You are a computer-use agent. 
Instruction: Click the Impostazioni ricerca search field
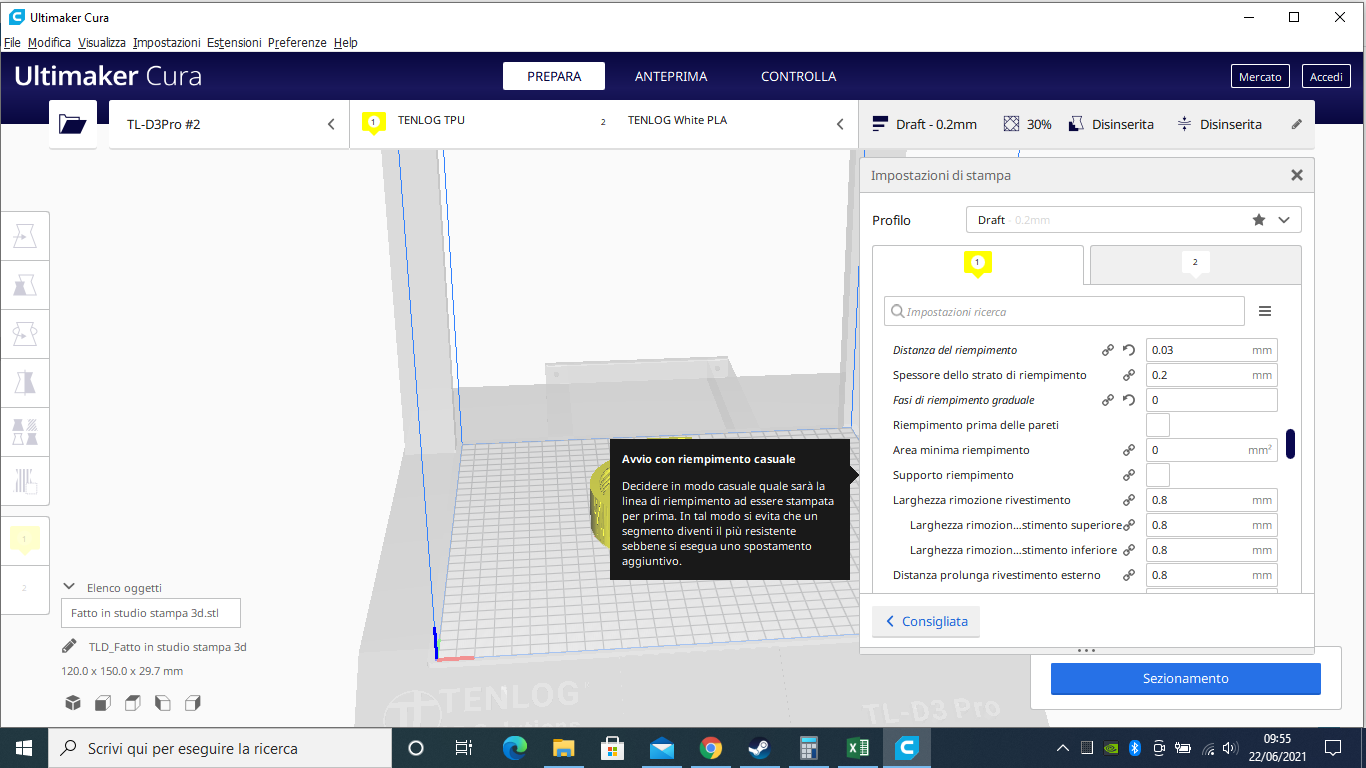point(1064,311)
